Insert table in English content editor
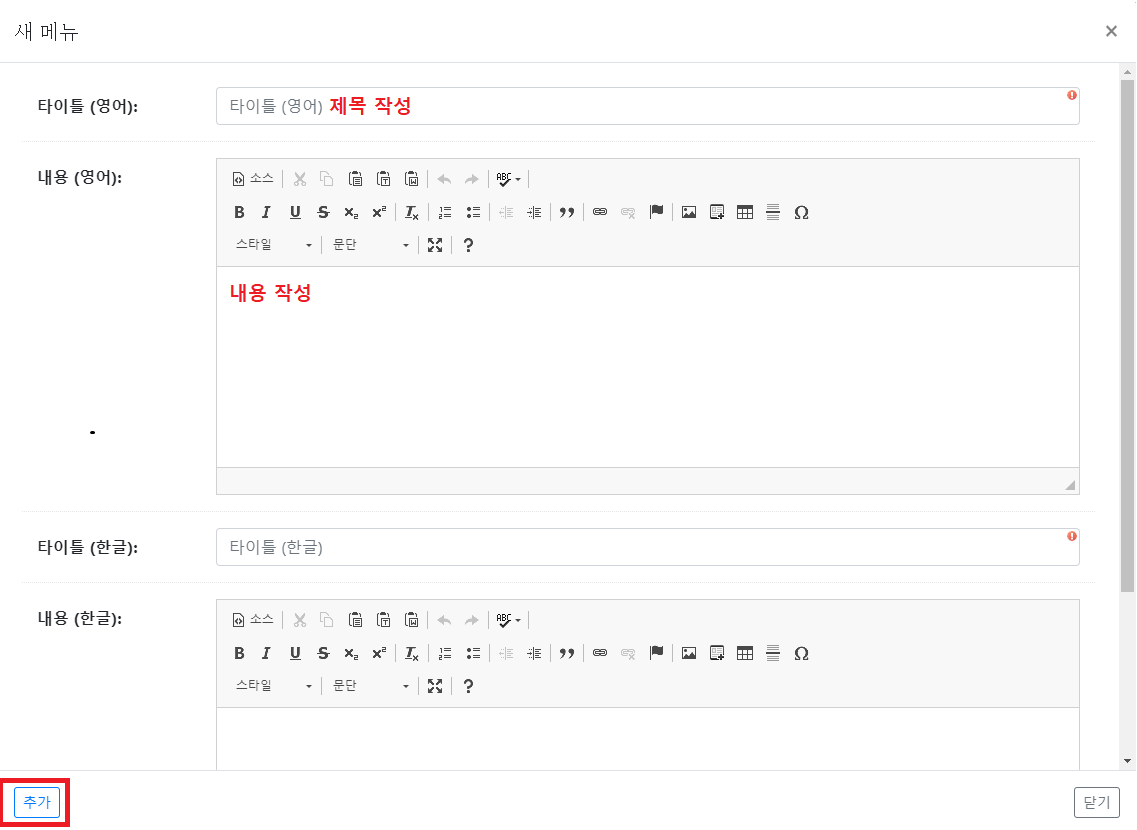 [745, 212]
